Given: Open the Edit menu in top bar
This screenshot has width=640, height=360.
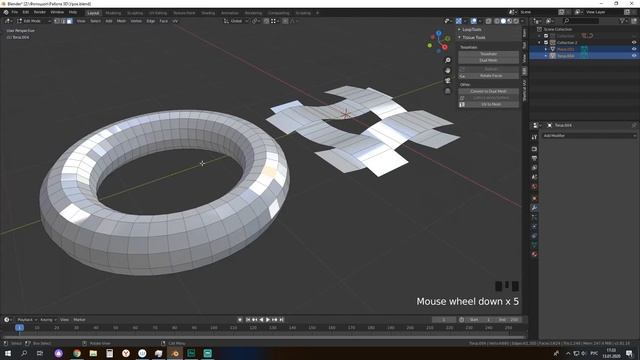Looking at the screenshot, I should 26,12.
